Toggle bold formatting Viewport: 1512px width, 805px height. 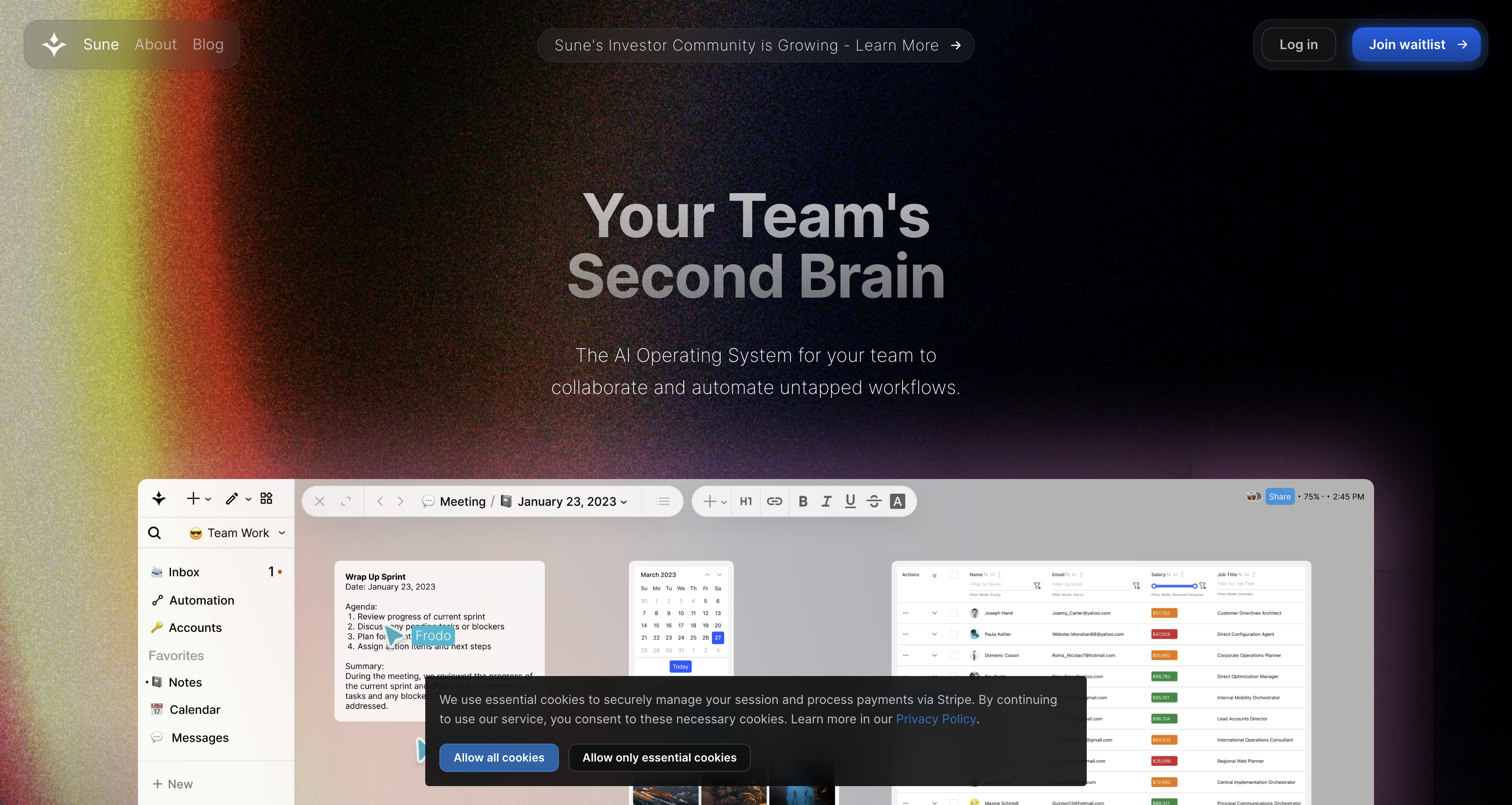[803, 502]
